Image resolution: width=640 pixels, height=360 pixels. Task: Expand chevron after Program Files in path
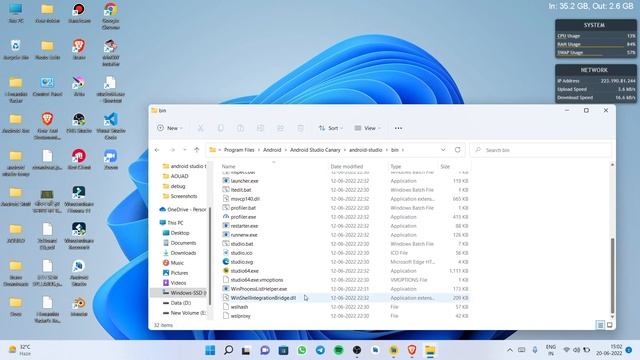tap(259, 150)
